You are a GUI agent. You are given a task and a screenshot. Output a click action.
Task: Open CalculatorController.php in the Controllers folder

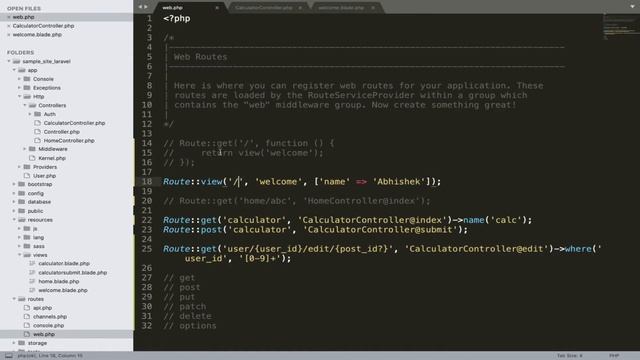coord(74,123)
